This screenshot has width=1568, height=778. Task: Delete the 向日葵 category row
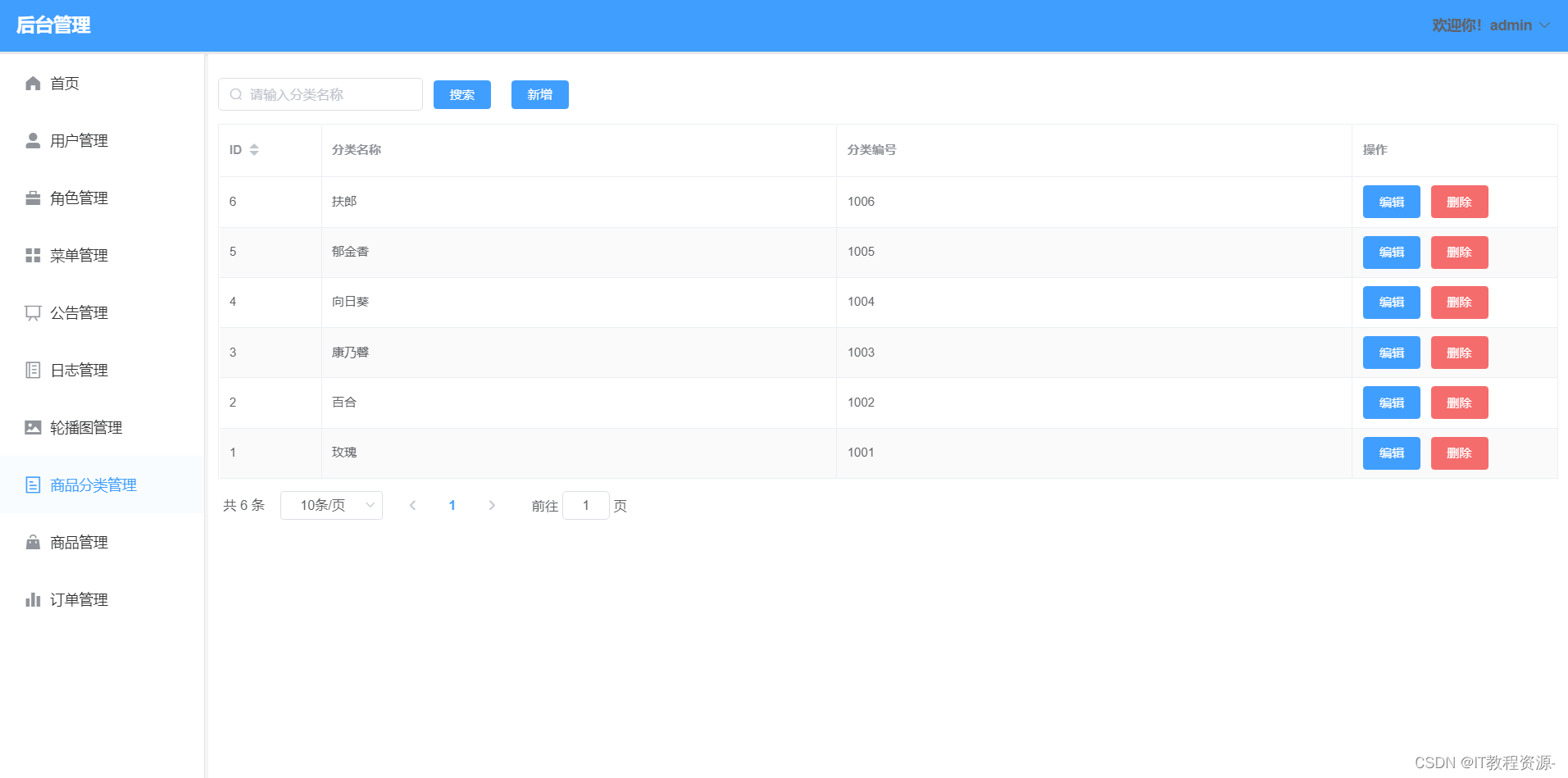click(x=1460, y=302)
